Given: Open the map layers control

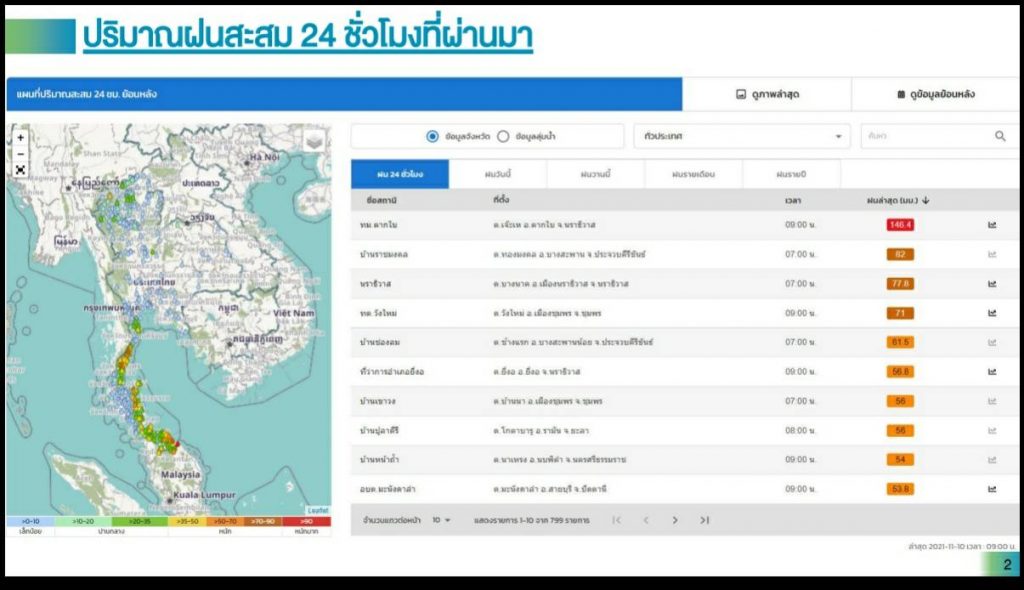Looking at the screenshot, I should tap(314, 141).
